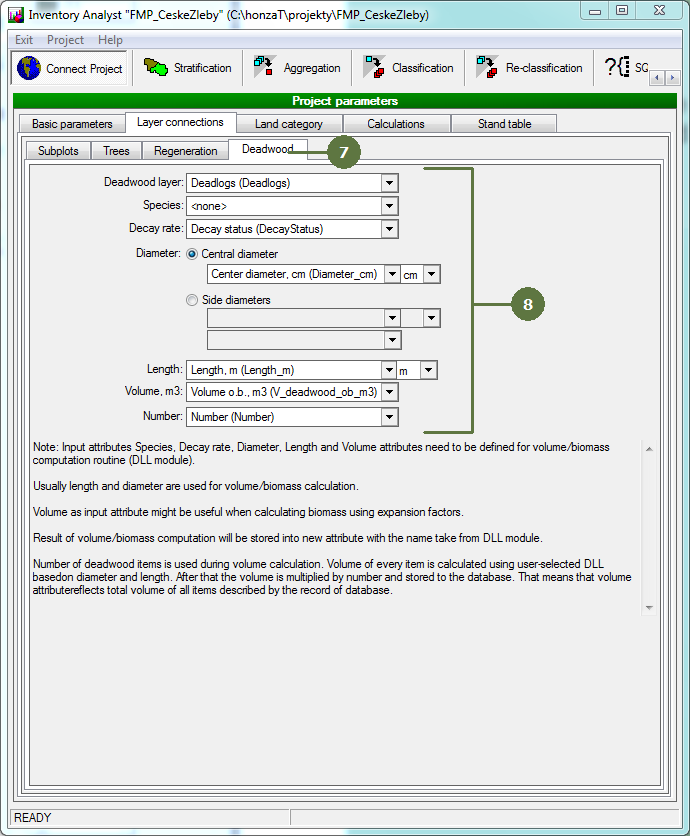Open the Number attribute dropdown
Image resolution: width=690 pixels, height=836 pixels.
[x=390, y=417]
